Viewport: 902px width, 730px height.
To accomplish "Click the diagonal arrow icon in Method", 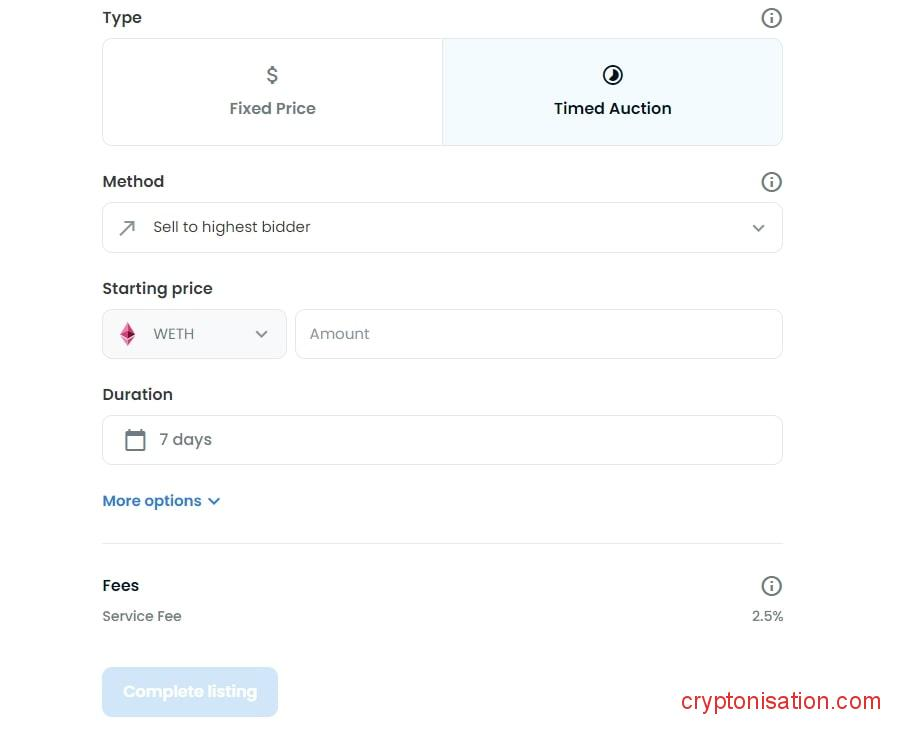I will point(127,228).
